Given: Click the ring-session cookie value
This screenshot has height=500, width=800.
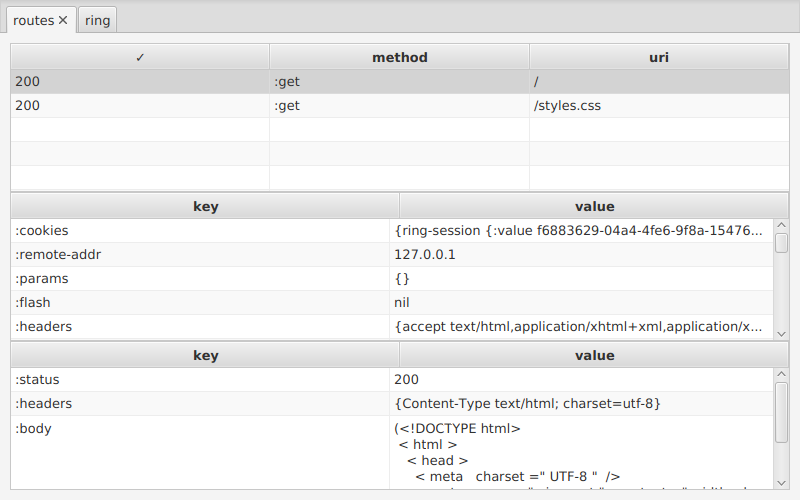Looking at the screenshot, I should (x=582, y=231).
